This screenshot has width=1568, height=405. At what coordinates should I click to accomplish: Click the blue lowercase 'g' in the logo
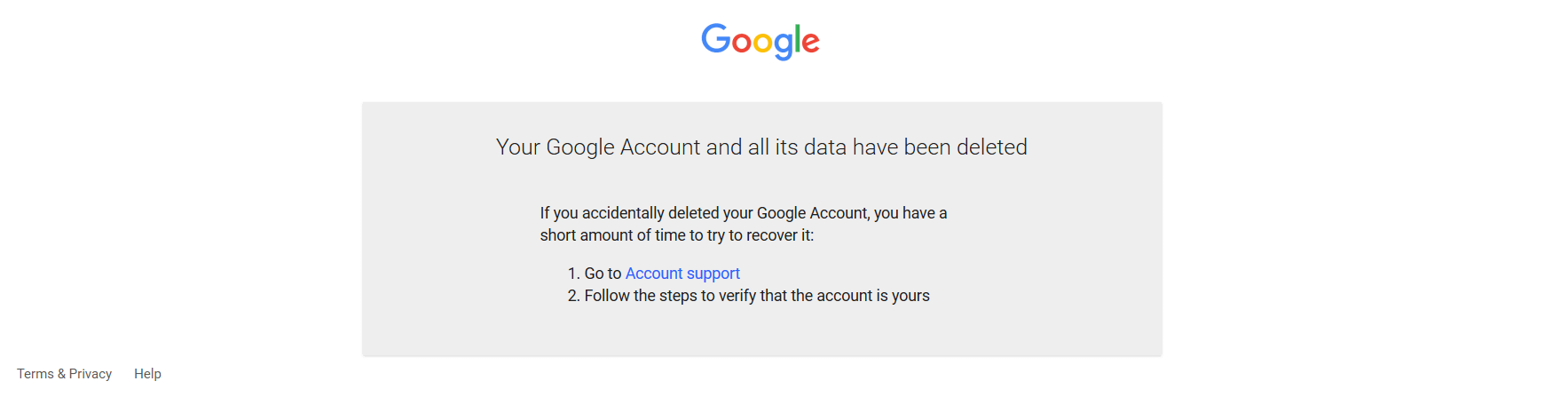[x=784, y=47]
